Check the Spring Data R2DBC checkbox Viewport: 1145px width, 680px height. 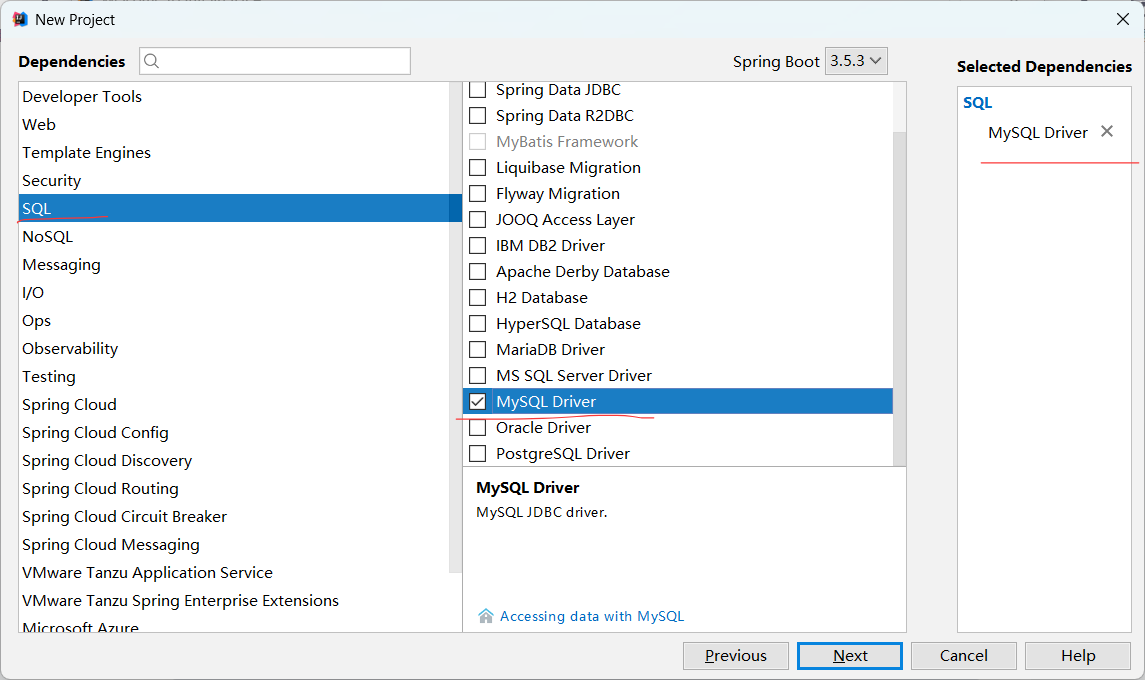tap(478, 115)
